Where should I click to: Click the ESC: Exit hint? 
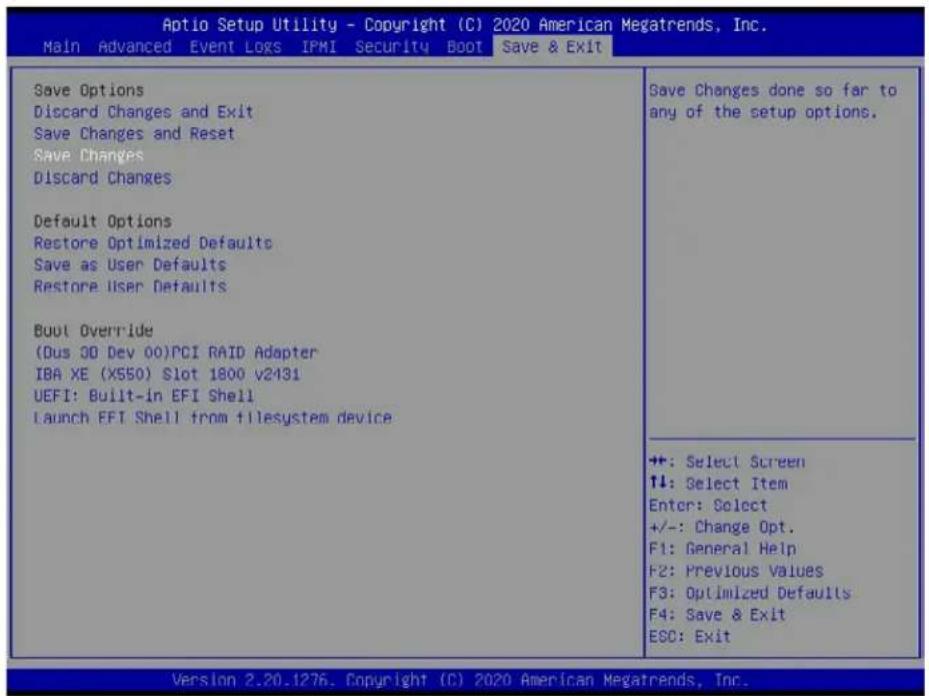coord(690,637)
